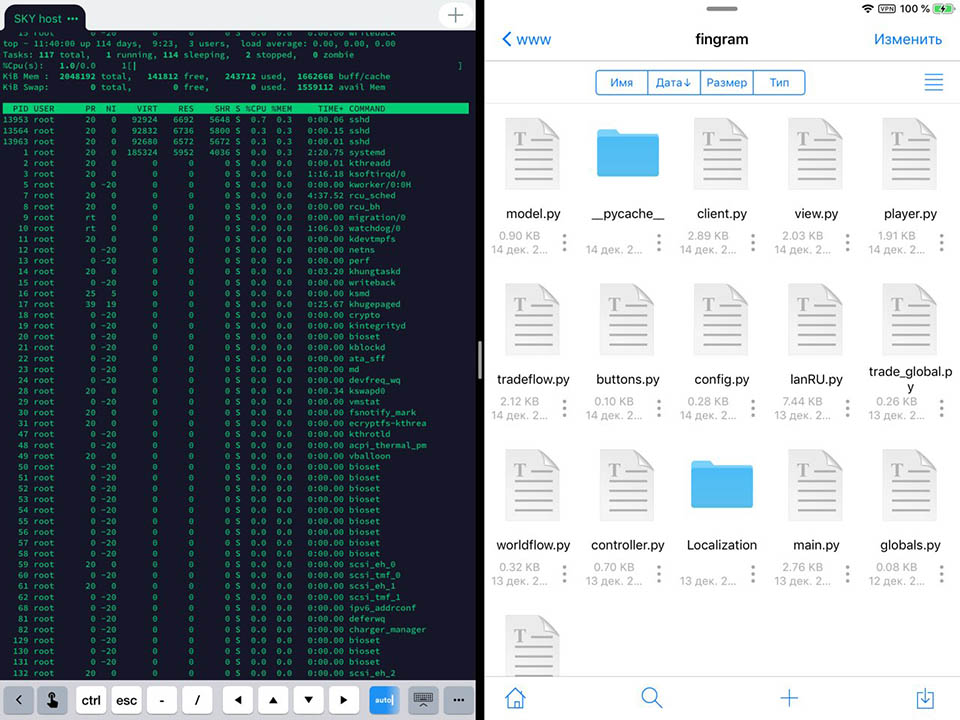Image resolution: width=960 pixels, height=720 pixels.
Task: Hide the on-screen keyboard icon
Action: coord(422,700)
